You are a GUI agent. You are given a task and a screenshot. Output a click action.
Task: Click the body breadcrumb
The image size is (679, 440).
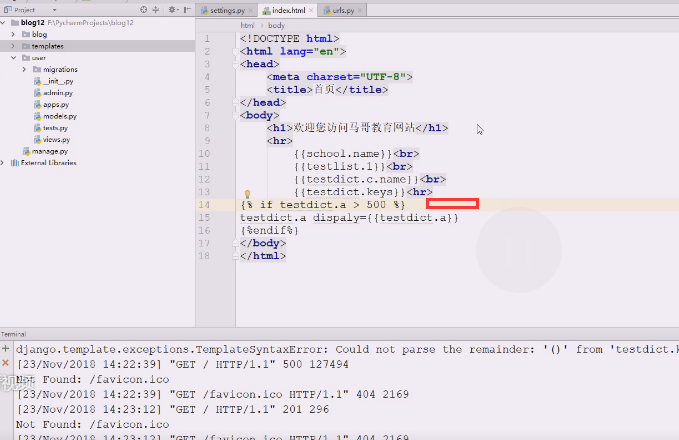pos(276,26)
